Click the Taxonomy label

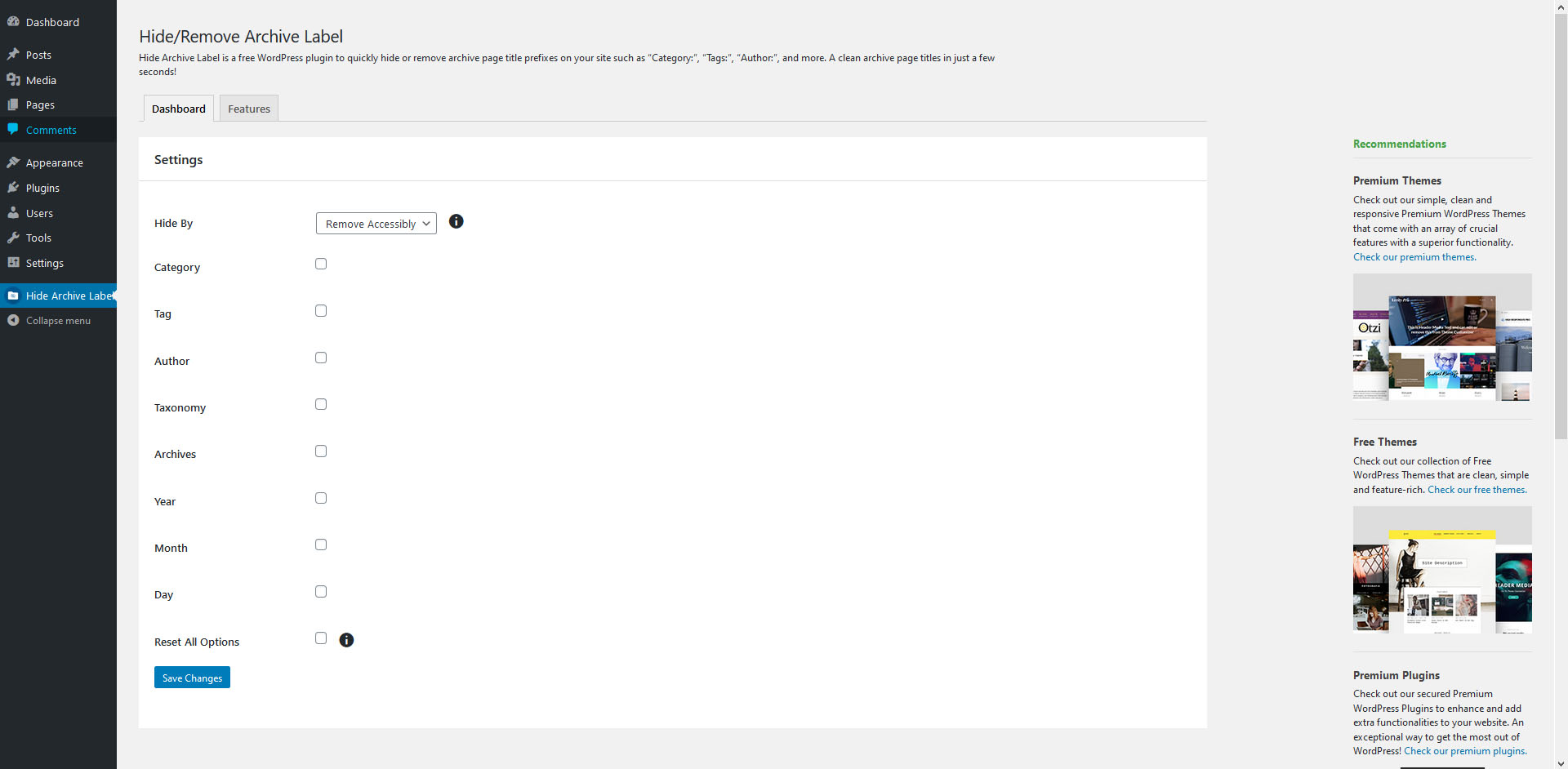point(180,408)
